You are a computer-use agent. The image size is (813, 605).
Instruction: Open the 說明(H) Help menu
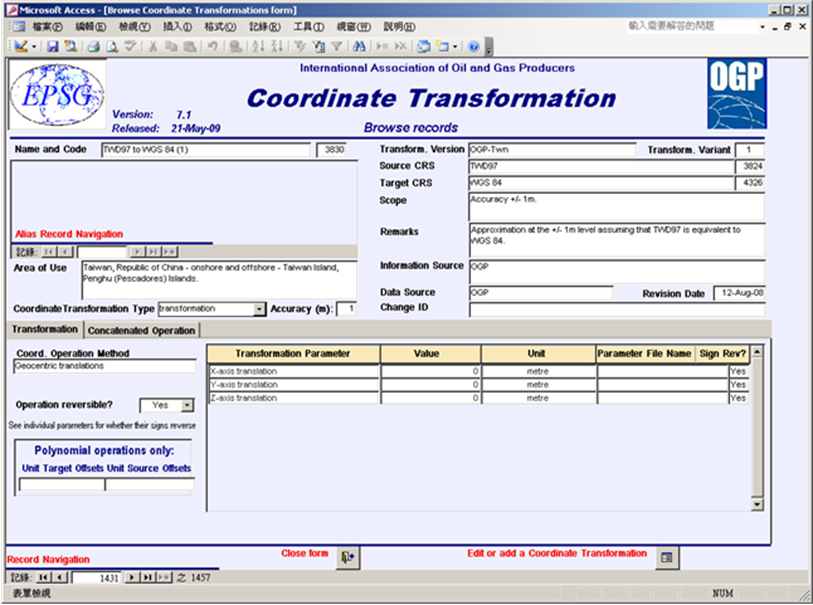point(399,26)
